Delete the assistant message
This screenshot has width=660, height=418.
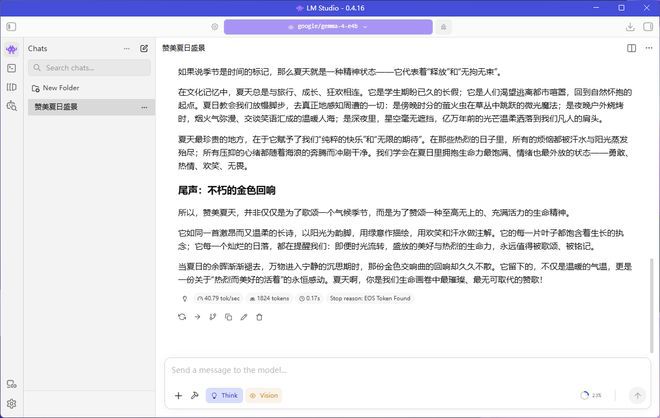click(259, 317)
